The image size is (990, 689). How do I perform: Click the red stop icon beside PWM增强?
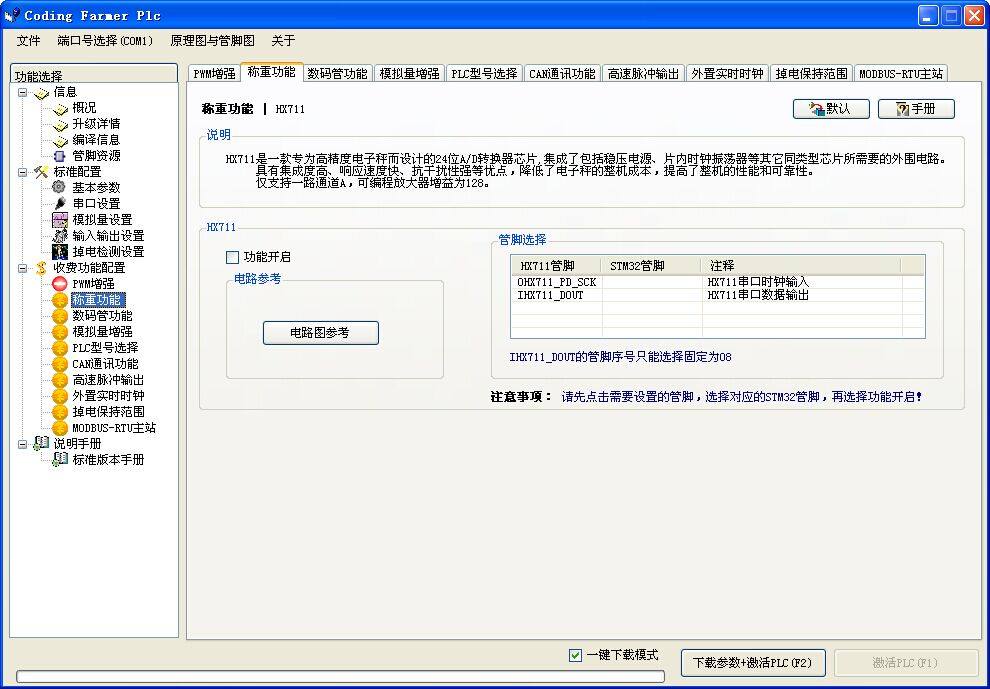(x=60, y=284)
